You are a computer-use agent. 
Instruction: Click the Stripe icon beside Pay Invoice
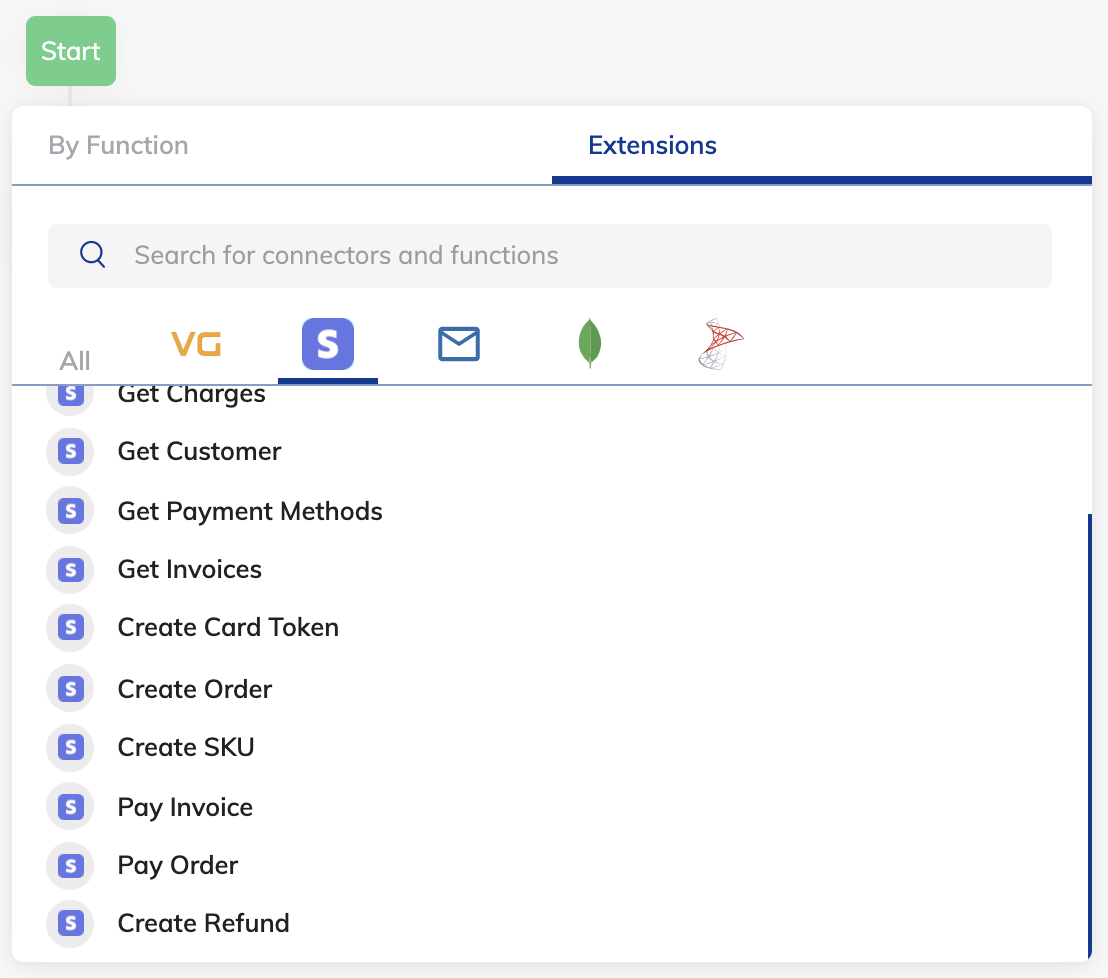[70, 807]
